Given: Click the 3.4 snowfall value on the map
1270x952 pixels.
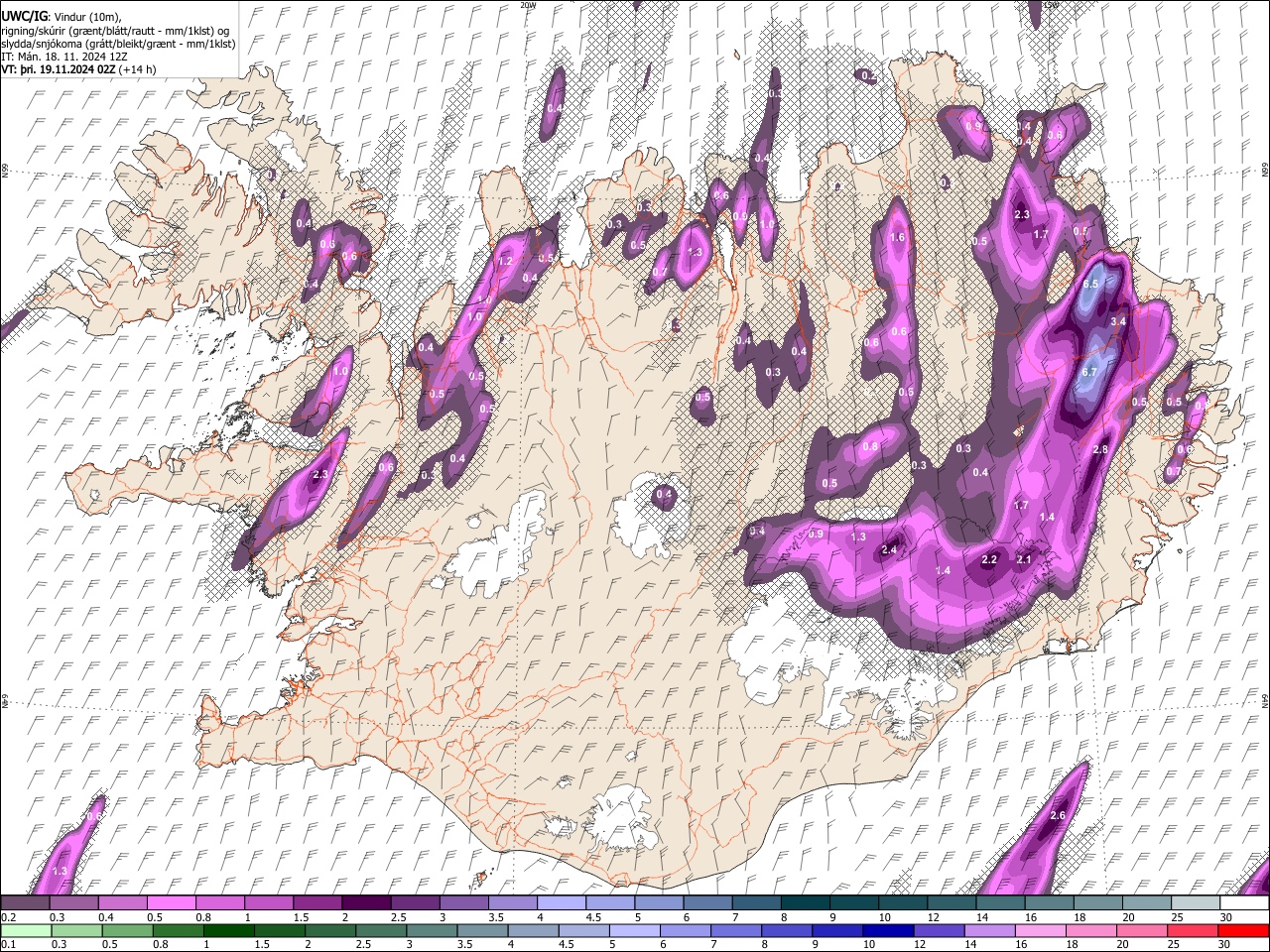Looking at the screenshot, I should 1118,321.
